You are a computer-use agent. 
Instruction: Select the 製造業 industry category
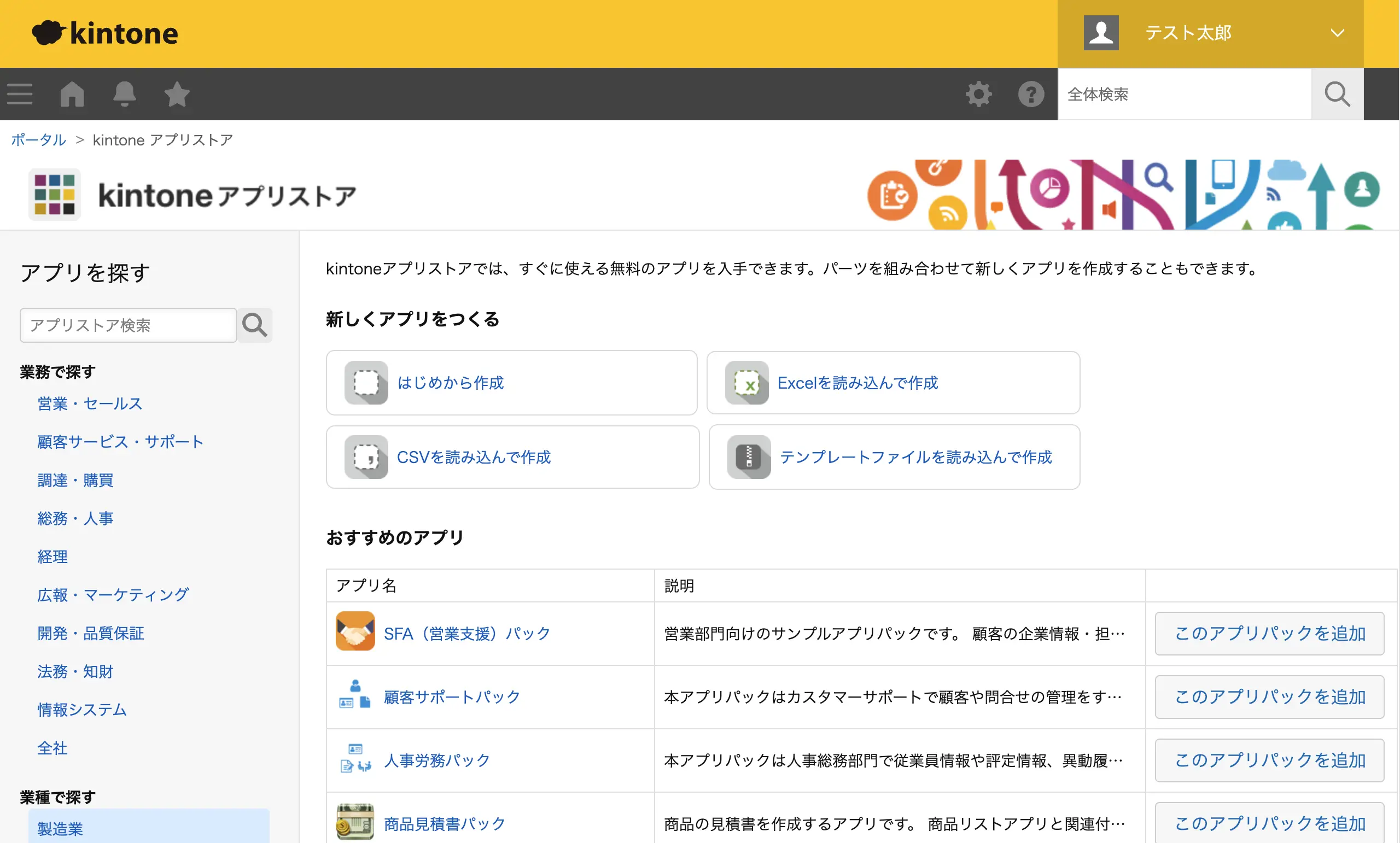[x=149, y=827]
